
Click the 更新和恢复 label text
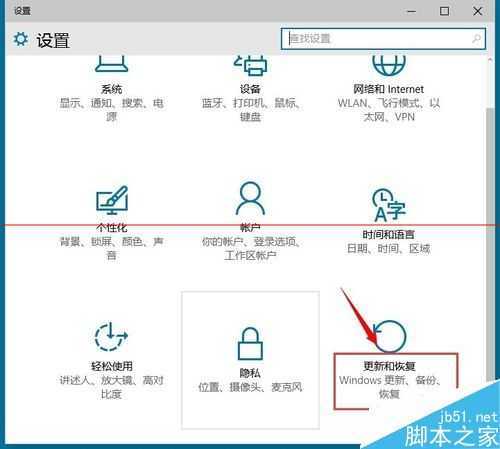pyautogui.click(x=389, y=366)
